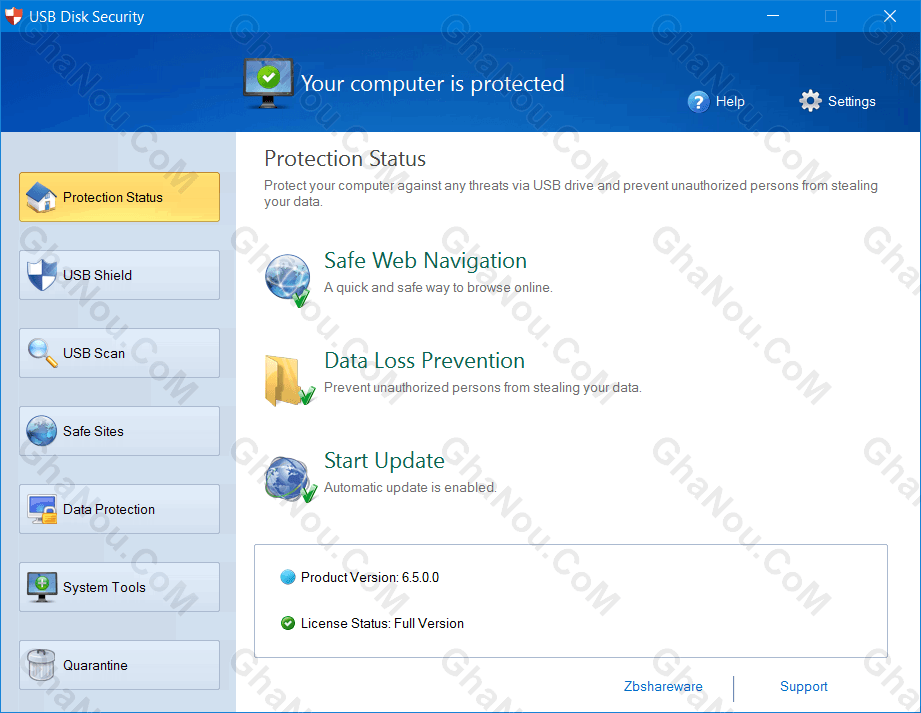Viewport: 921px width, 713px height.
Task: Click 'A quick and safe way to browse online.'
Action: point(438,287)
